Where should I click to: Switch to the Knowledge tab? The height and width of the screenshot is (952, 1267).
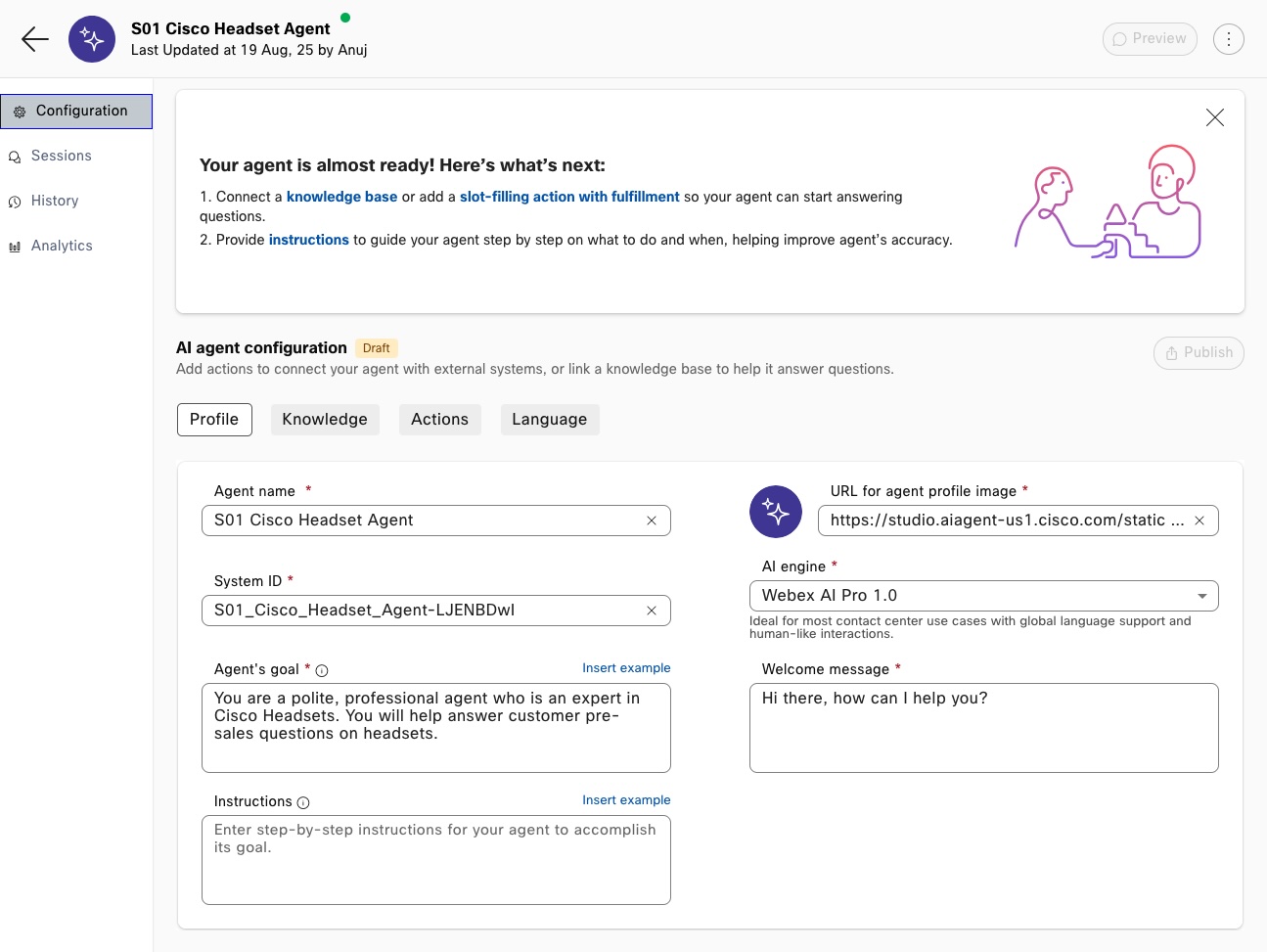click(x=325, y=420)
